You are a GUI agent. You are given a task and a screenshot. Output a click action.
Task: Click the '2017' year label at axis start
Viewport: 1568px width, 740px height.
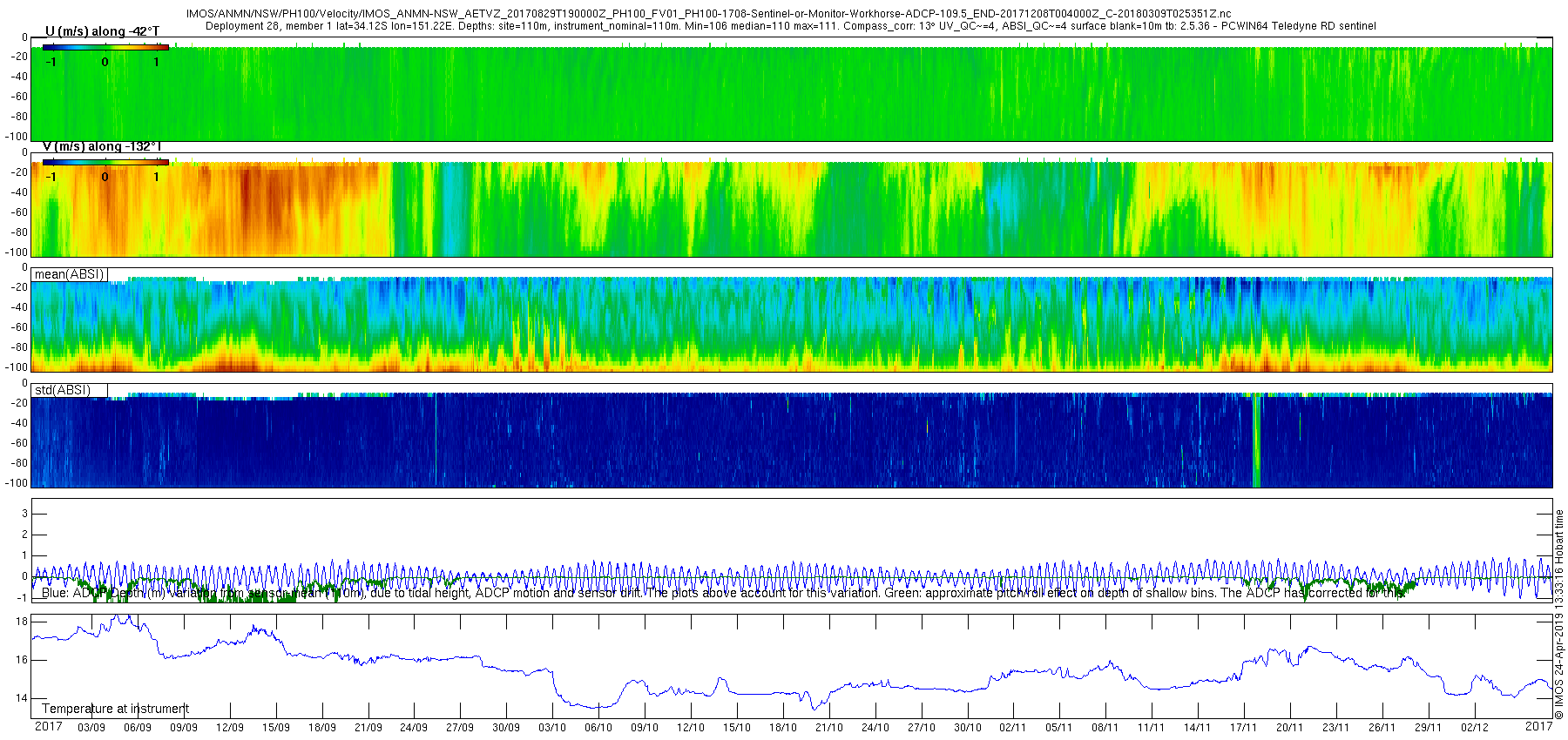tap(48, 726)
